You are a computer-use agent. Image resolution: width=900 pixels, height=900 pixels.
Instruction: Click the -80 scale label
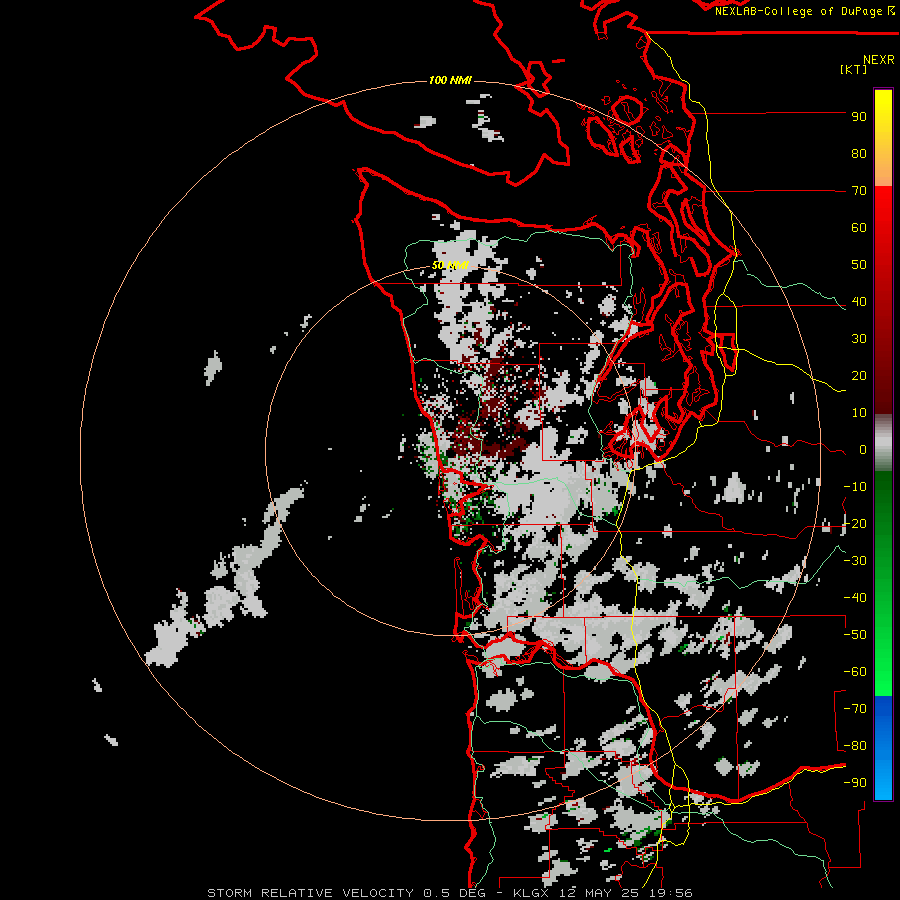[855, 746]
